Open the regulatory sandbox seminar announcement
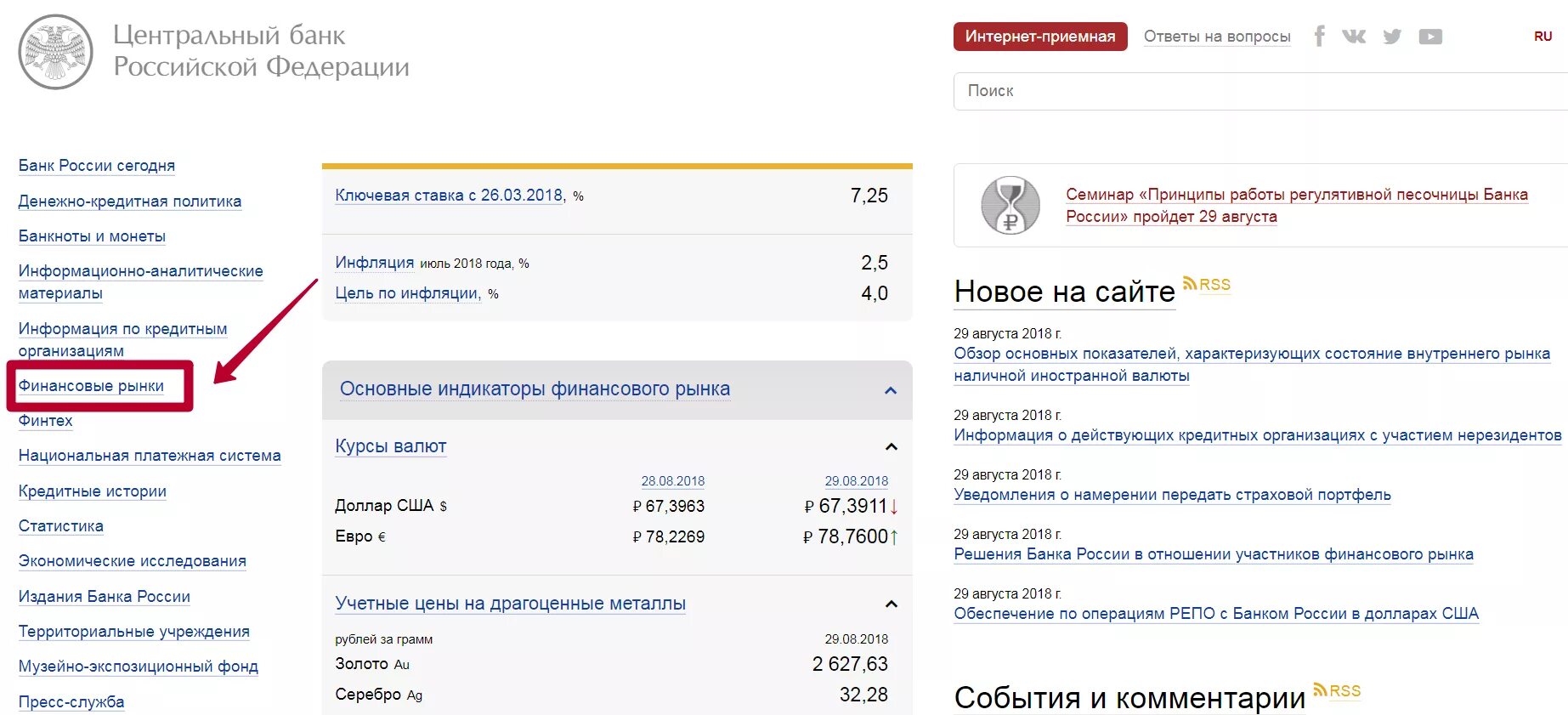 coord(1297,206)
